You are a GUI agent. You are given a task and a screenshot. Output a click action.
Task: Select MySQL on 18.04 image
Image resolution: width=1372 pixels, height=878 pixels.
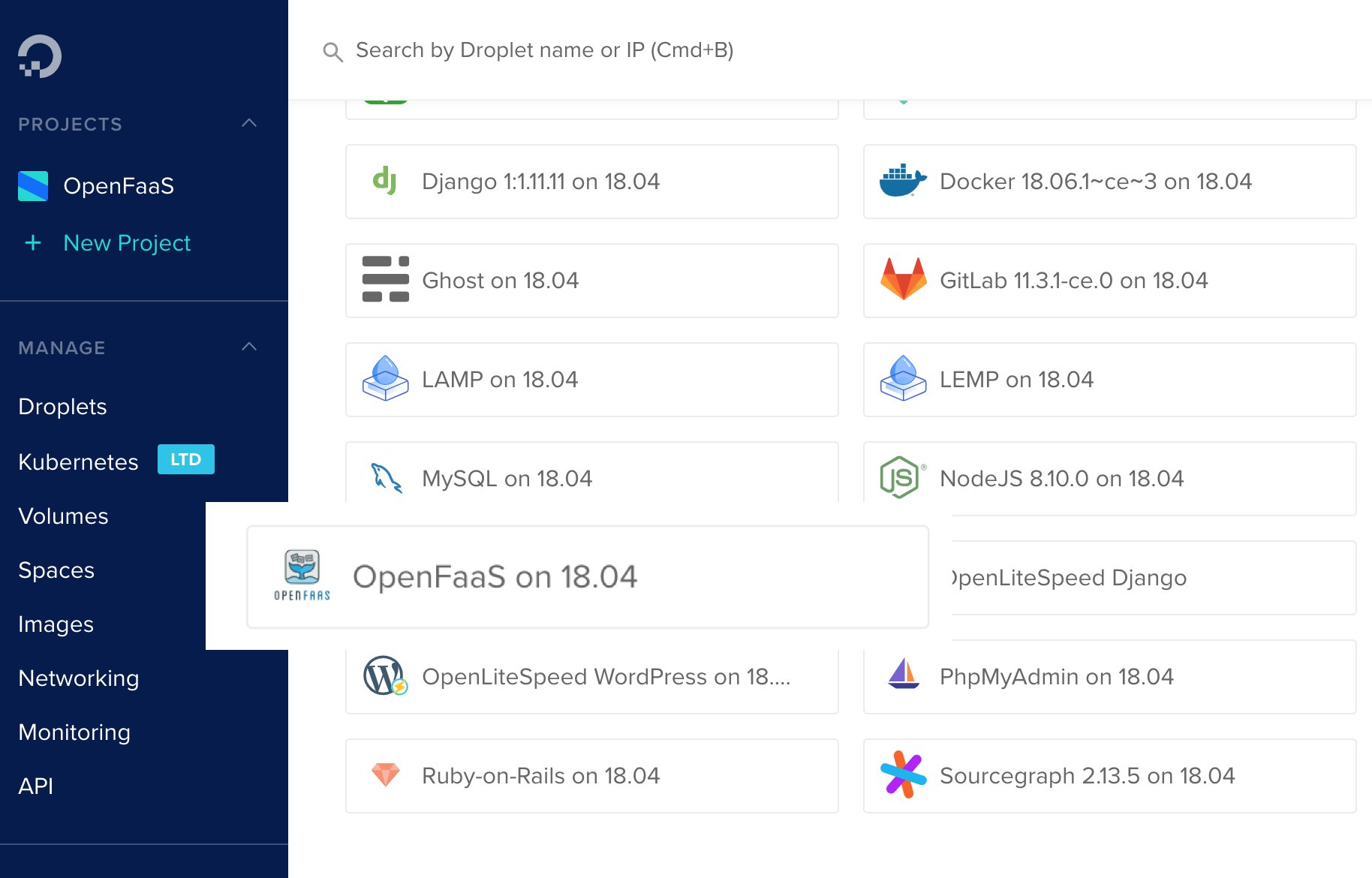coord(592,472)
